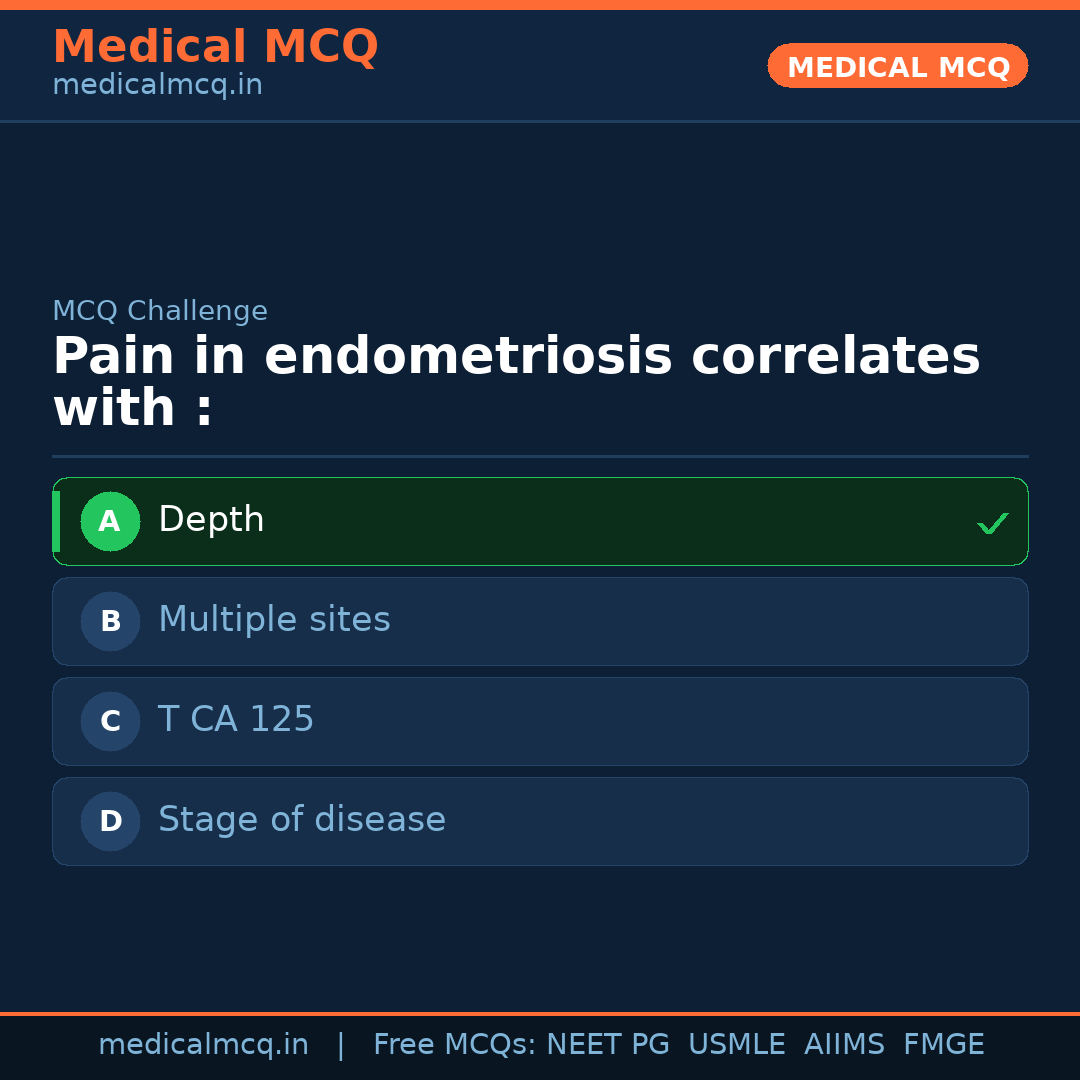Click the B letter circle icon
Screen dimensions: 1080x1080
[110, 621]
